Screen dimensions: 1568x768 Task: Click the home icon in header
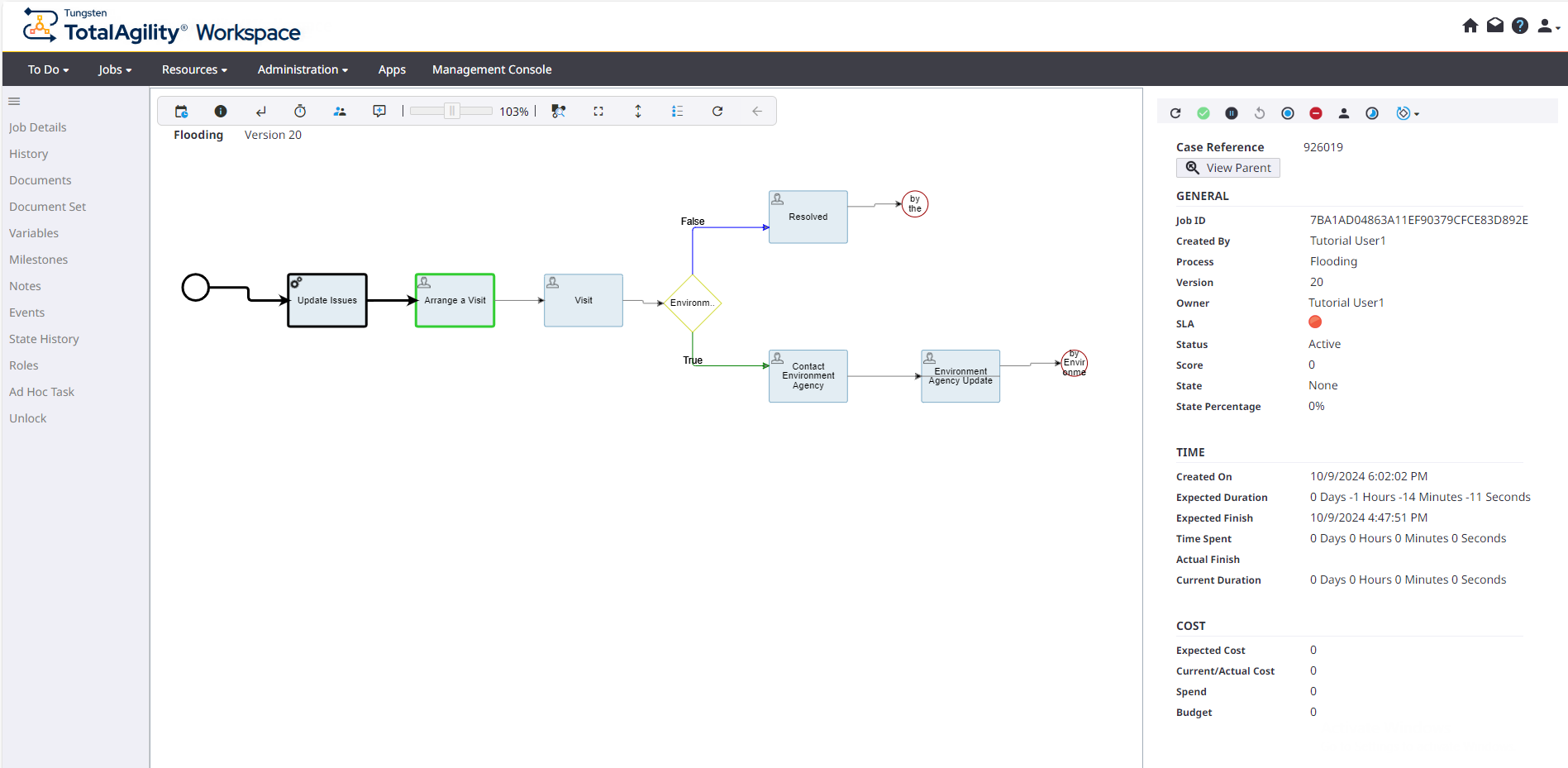point(1470,26)
